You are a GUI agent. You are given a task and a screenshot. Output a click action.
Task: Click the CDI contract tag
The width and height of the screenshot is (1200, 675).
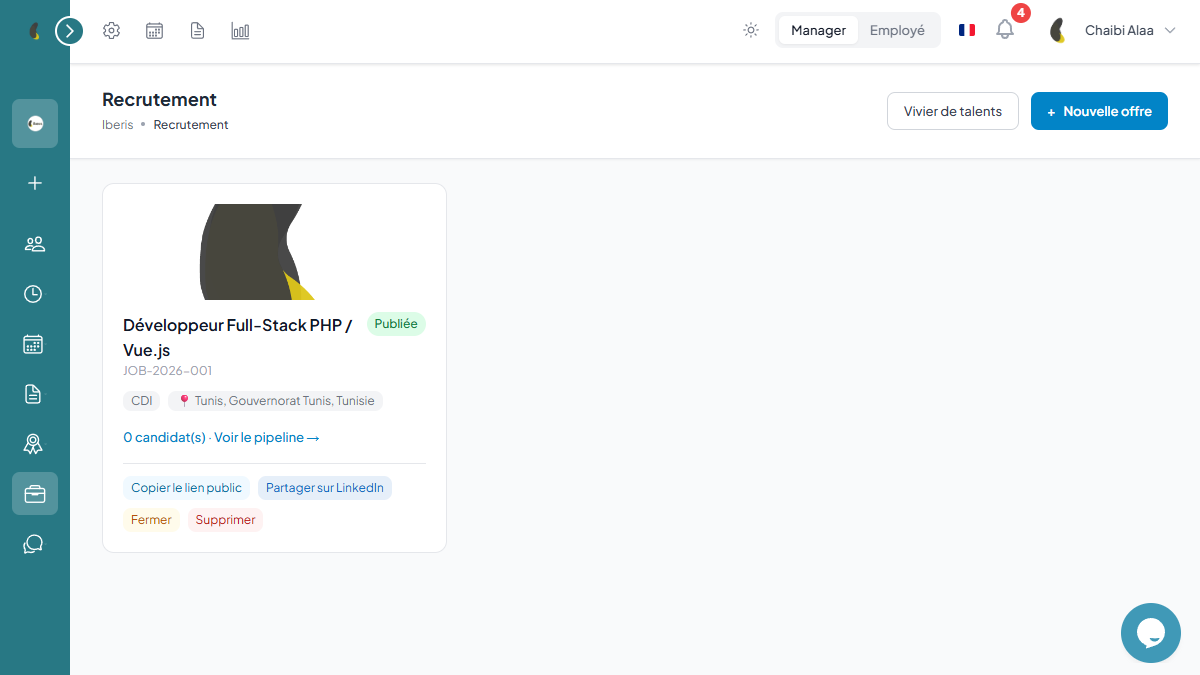[x=142, y=401]
